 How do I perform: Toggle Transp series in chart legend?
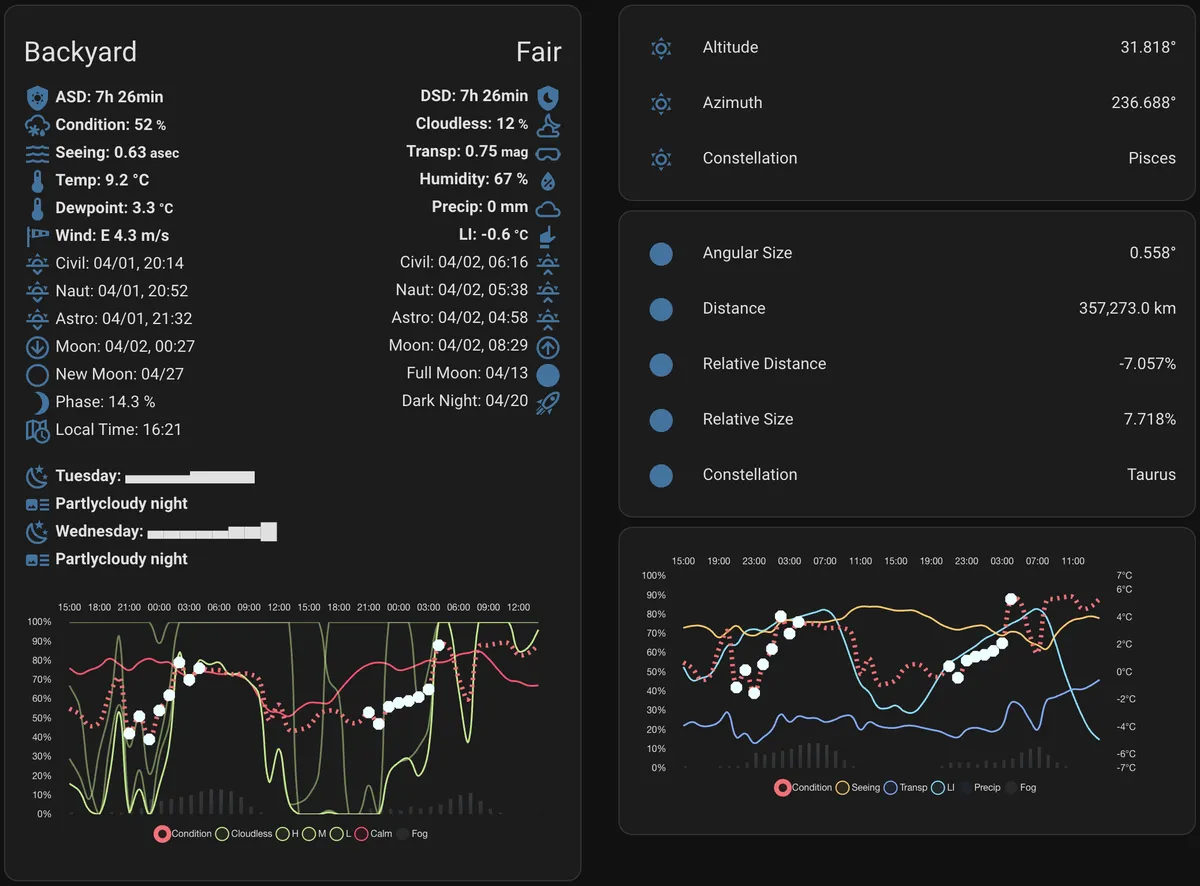(905, 788)
